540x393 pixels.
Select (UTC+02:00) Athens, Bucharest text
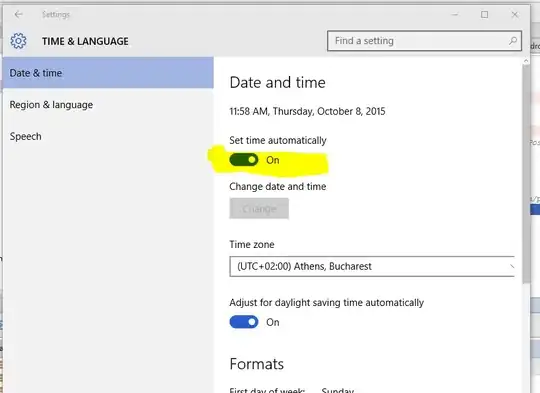click(x=304, y=266)
